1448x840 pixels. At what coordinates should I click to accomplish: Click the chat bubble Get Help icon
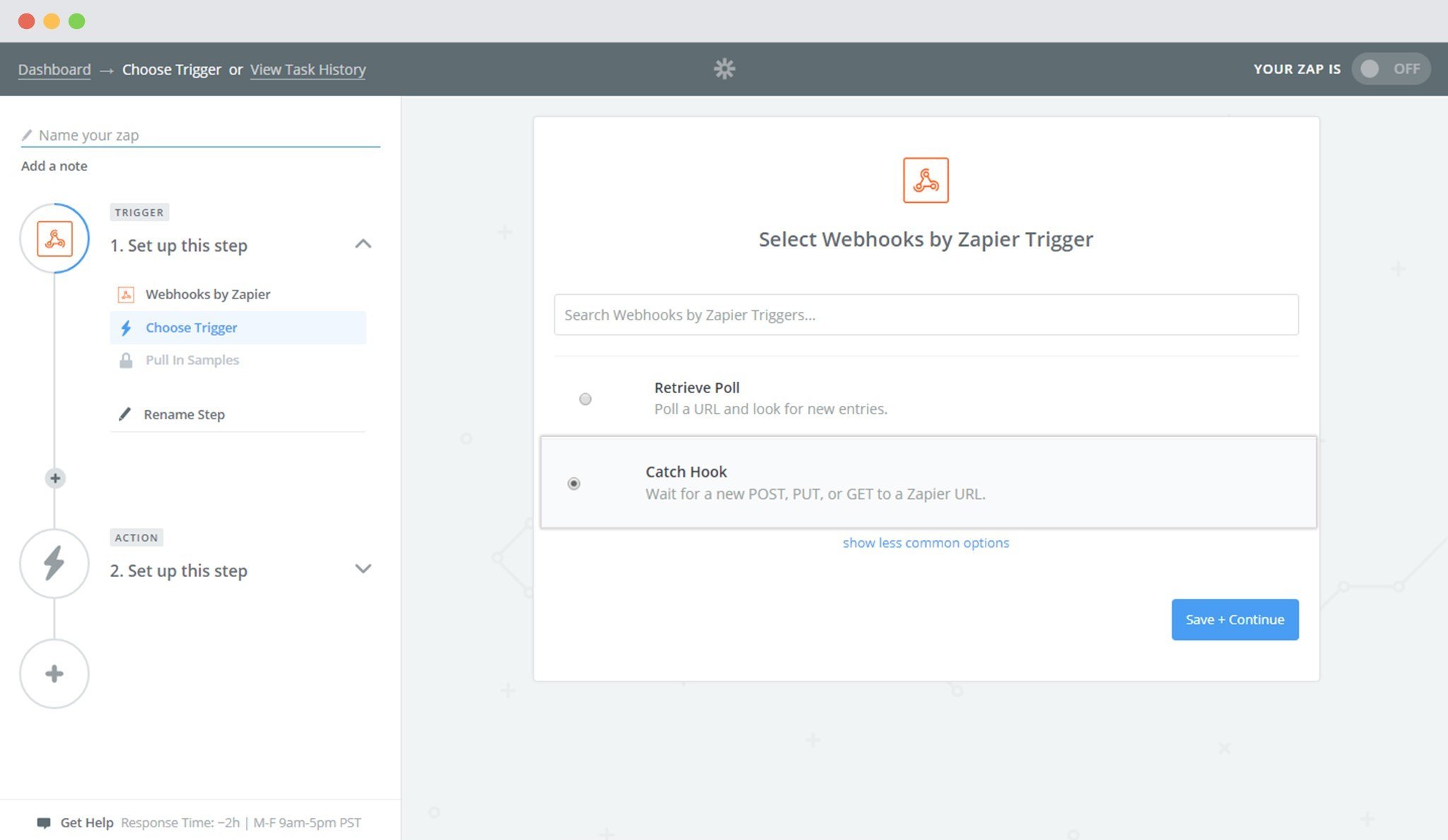44,822
